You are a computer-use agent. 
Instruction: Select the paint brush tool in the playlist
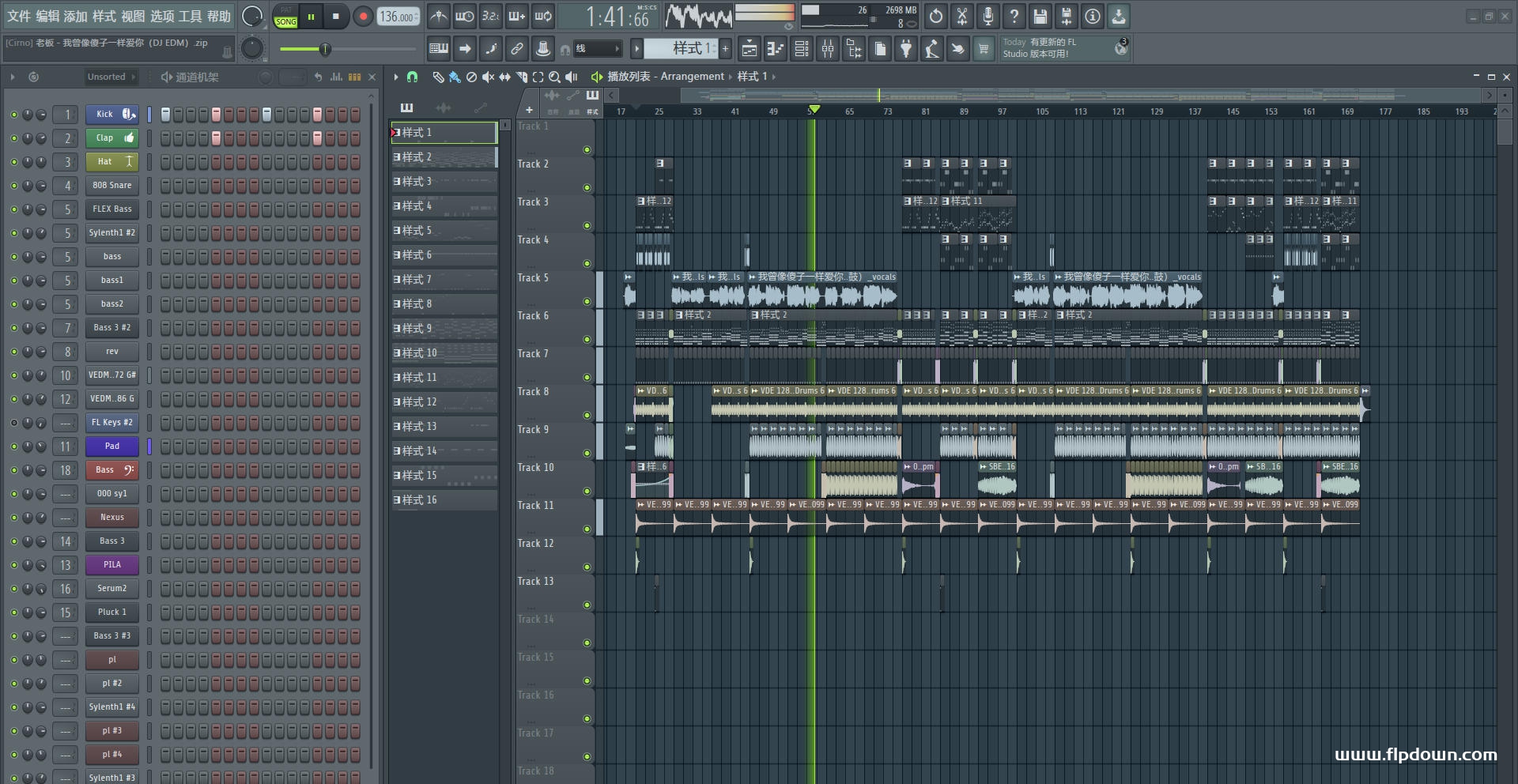coord(455,77)
